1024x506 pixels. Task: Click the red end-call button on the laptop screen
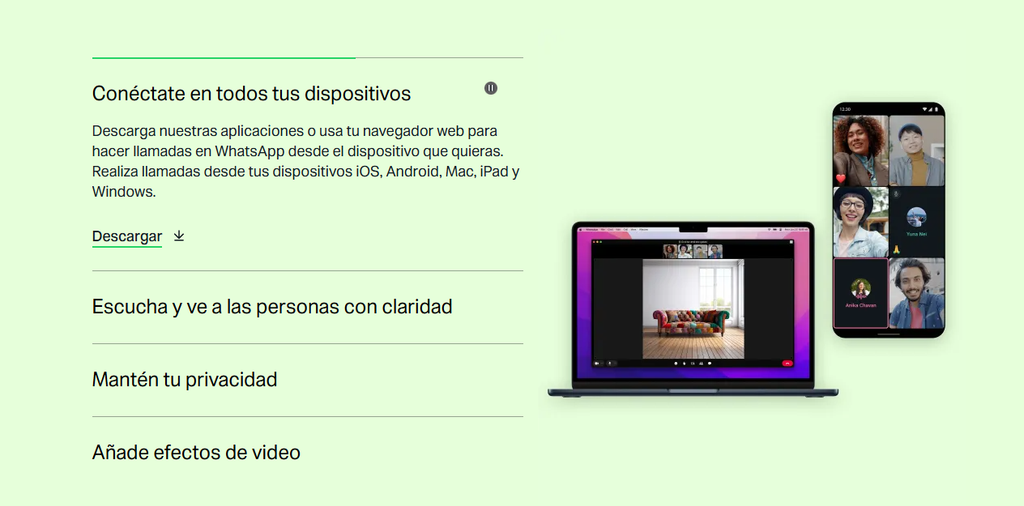point(788,363)
